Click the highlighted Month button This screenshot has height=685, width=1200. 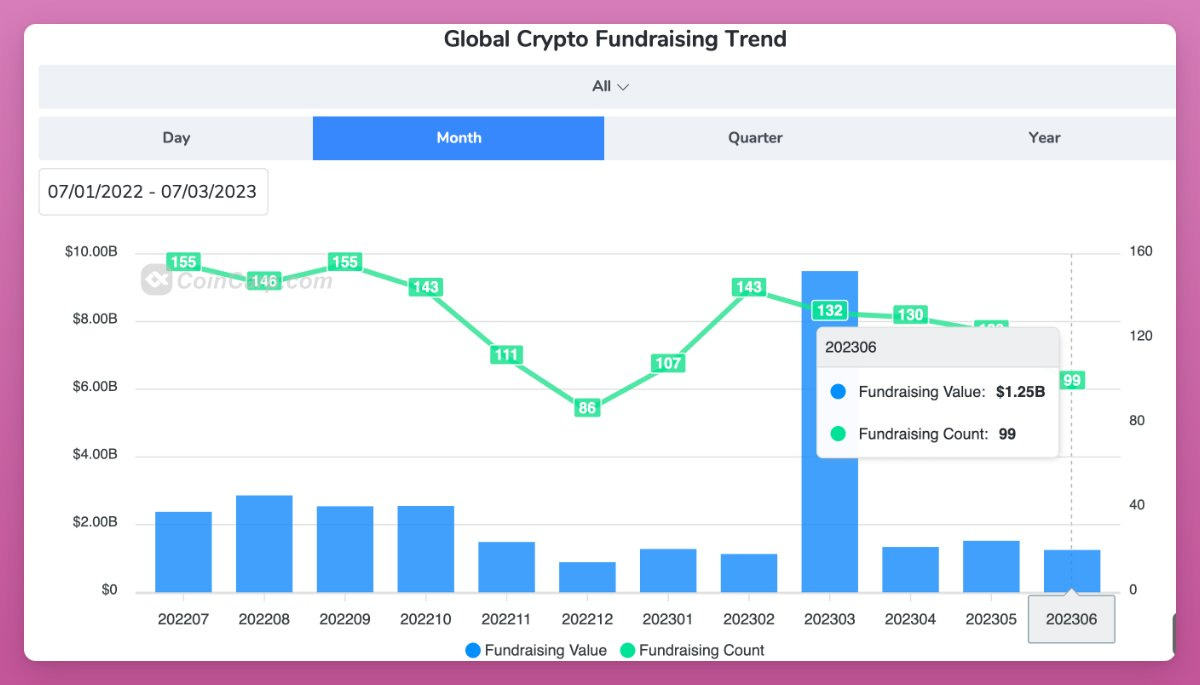[457, 137]
